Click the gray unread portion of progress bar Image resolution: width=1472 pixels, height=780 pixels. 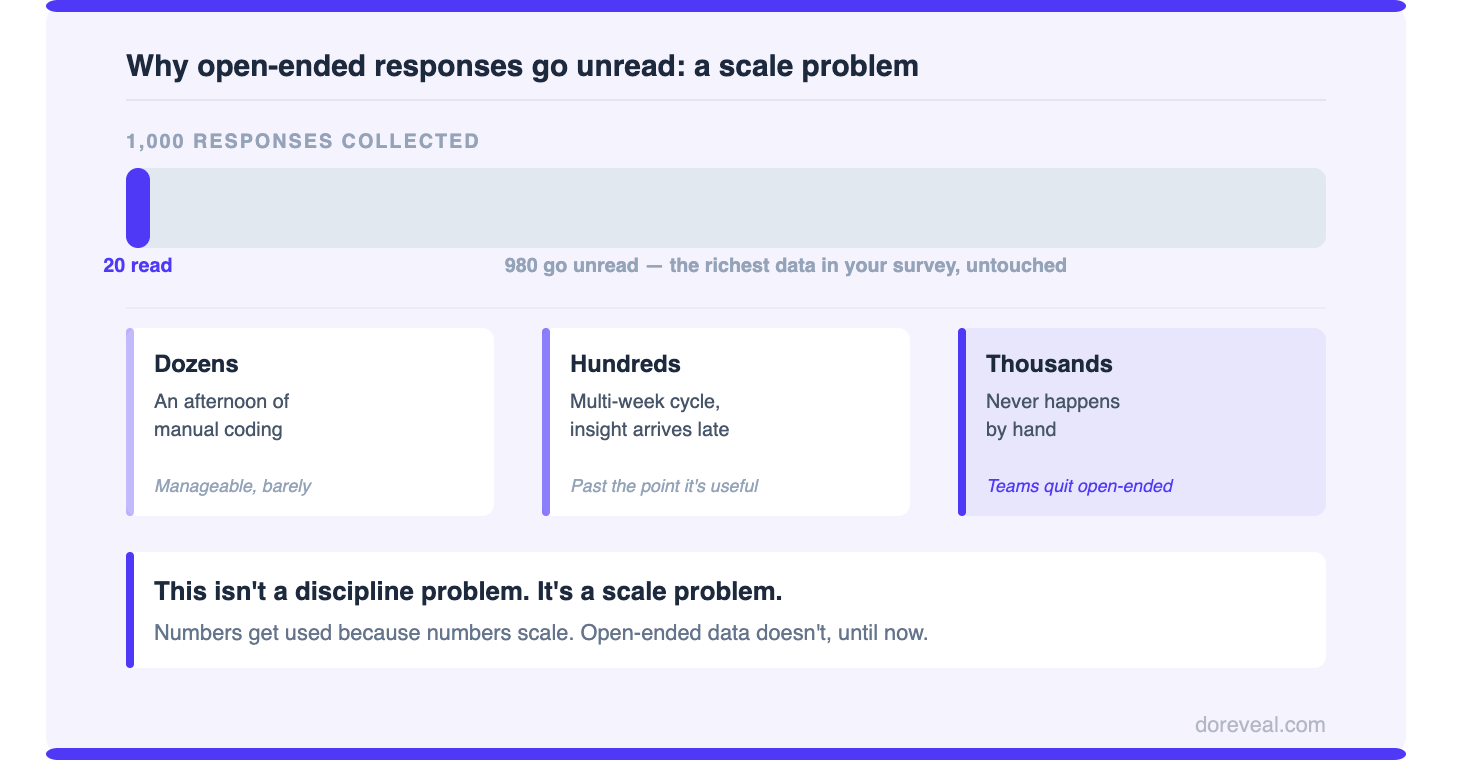pyautogui.click(x=738, y=208)
